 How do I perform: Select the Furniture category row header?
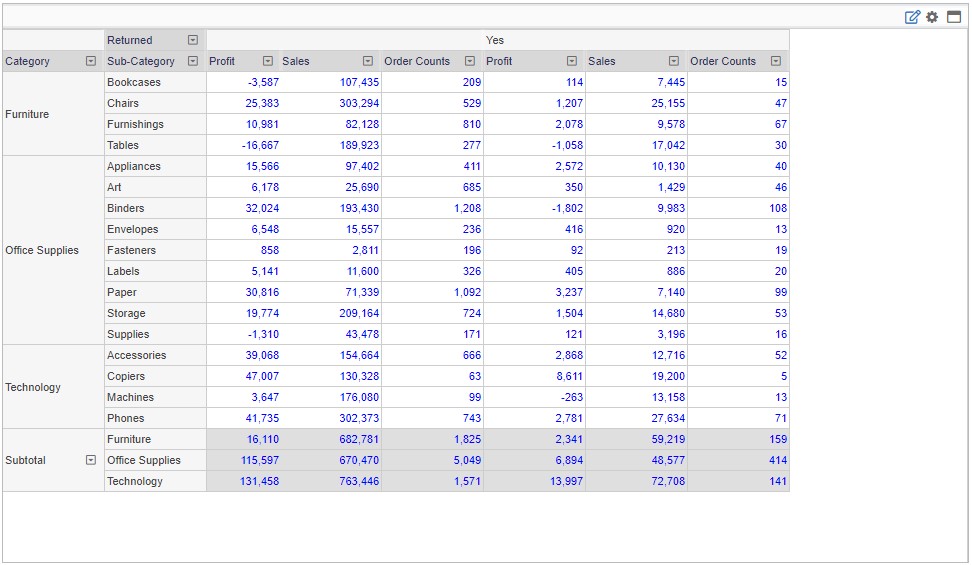click(27, 114)
